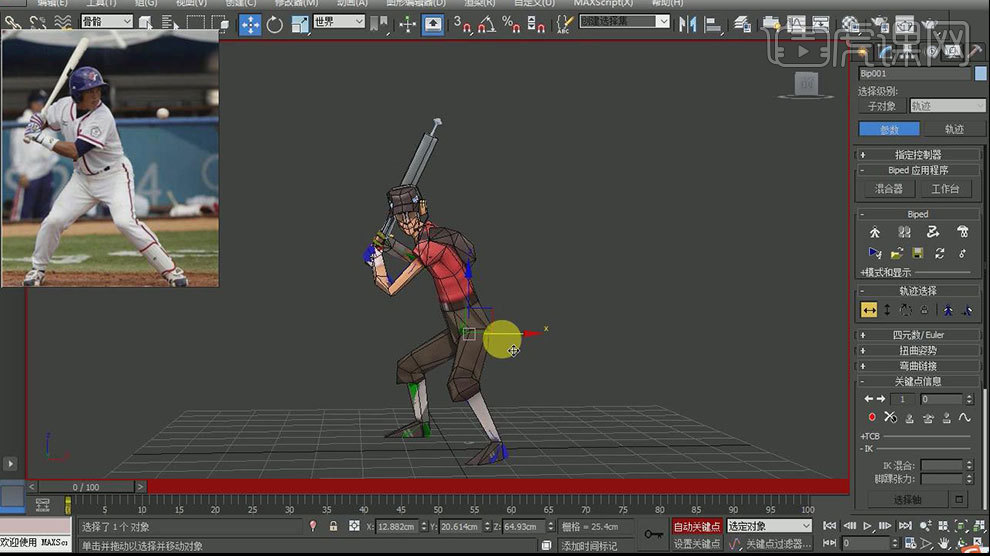Click the Unlink Selection icon
This screenshot has width=990, height=556.
coord(38,23)
